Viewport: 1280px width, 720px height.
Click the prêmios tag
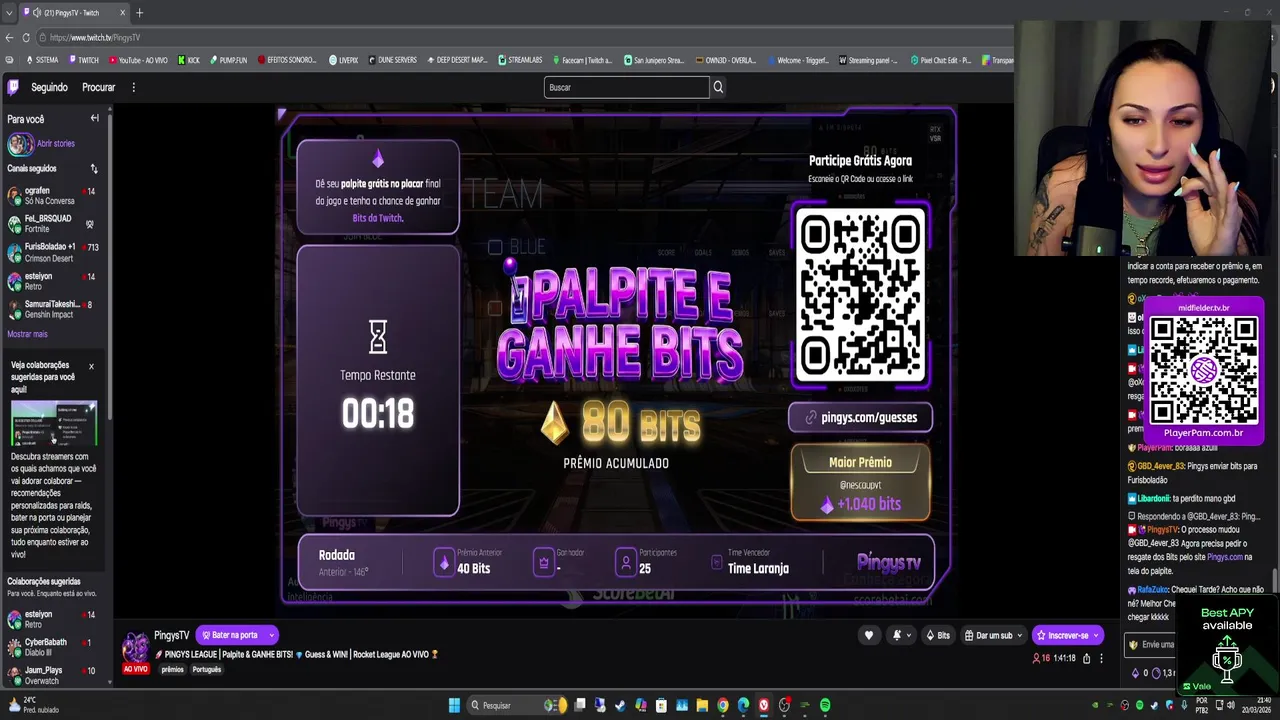[x=173, y=669]
